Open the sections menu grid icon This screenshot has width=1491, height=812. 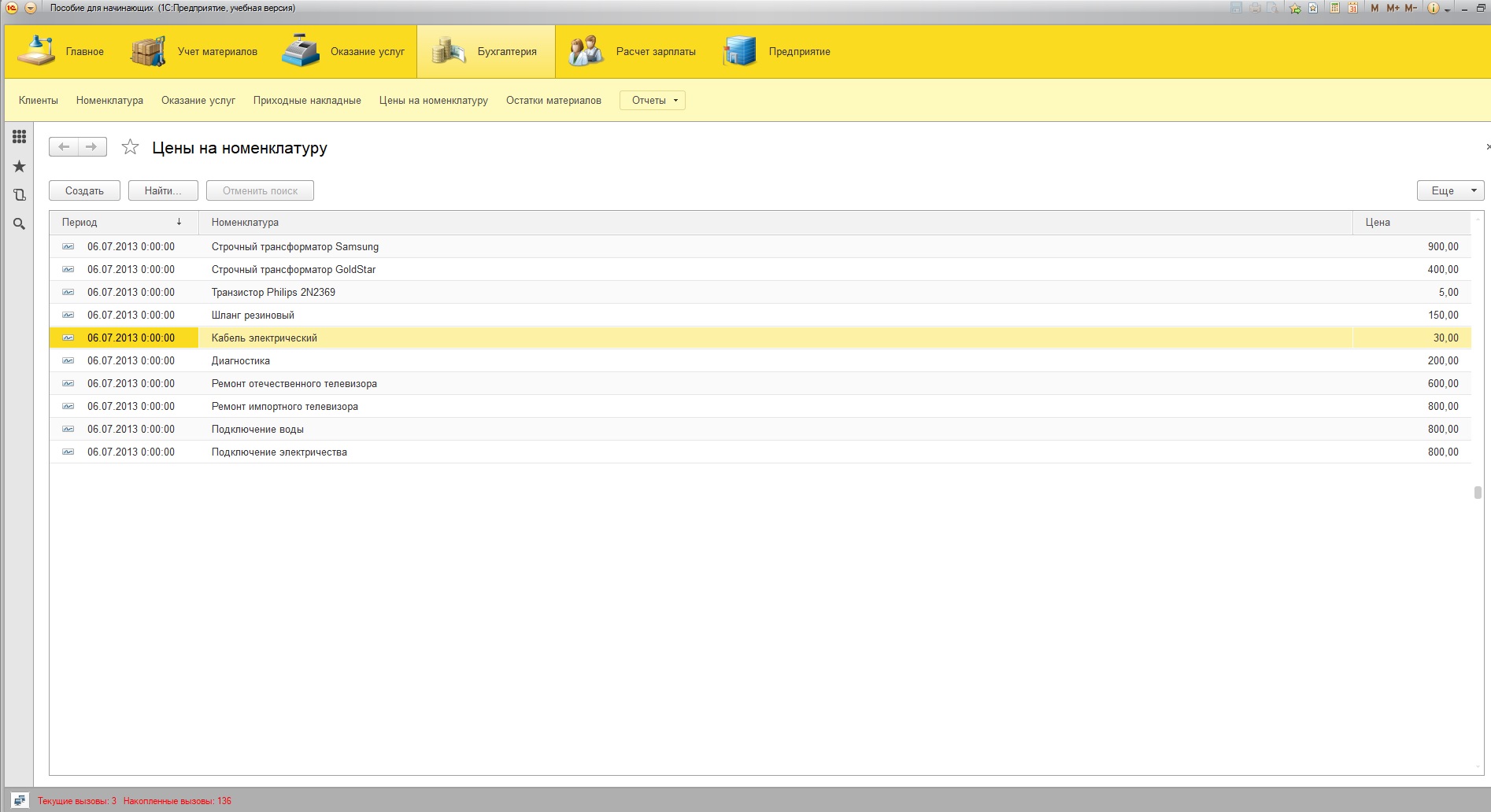[20, 137]
